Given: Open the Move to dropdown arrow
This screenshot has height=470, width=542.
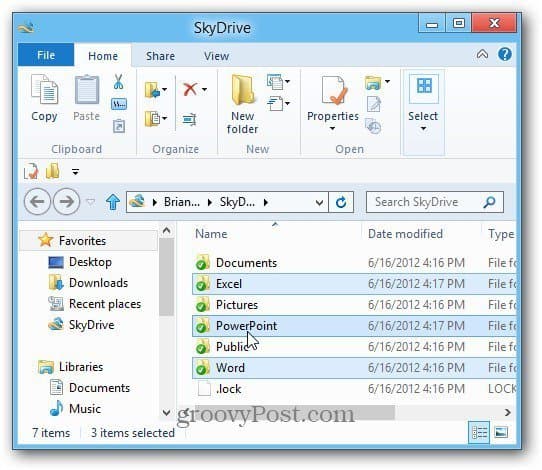Looking at the screenshot, I should point(165,90).
